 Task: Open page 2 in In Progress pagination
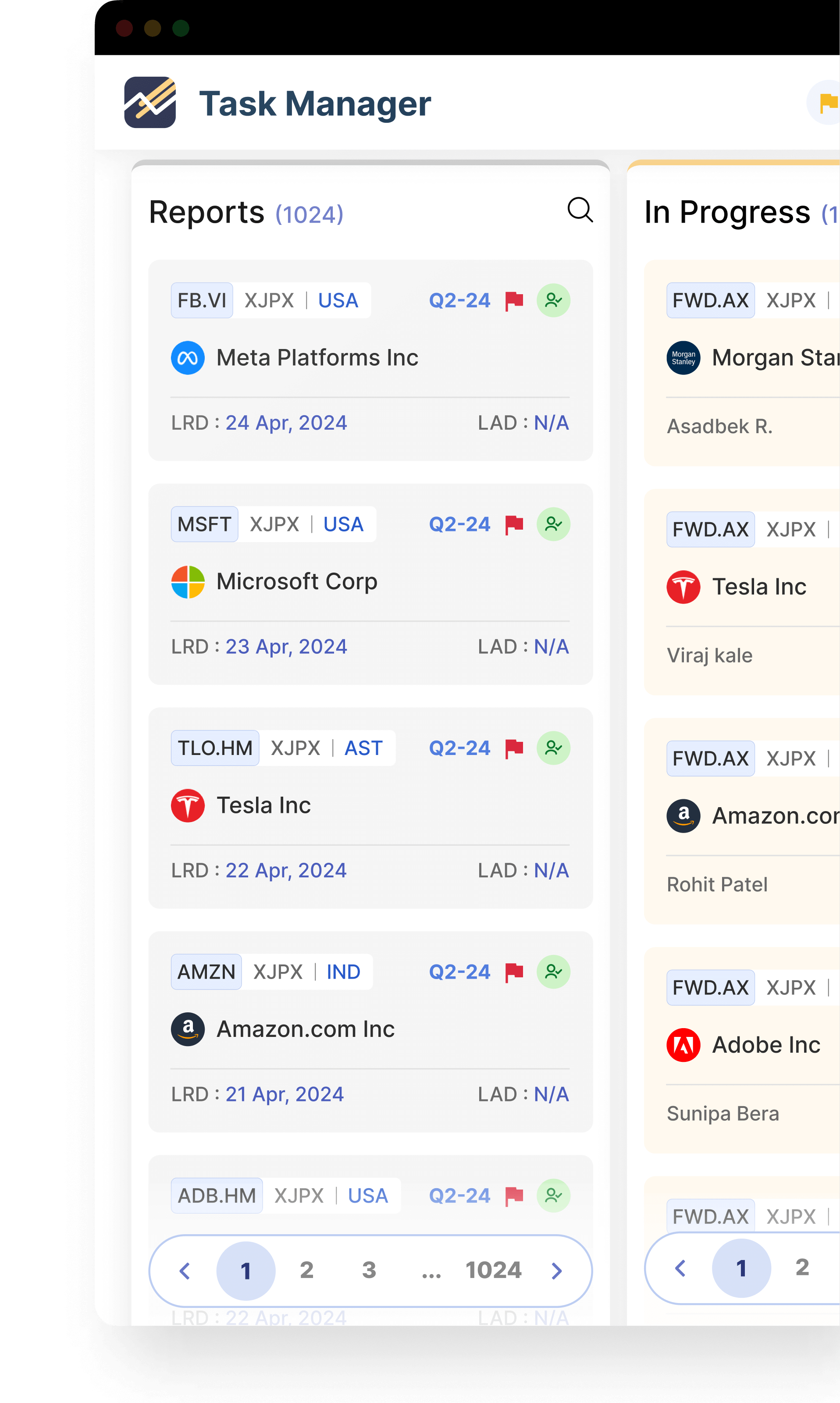coord(802,1267)
